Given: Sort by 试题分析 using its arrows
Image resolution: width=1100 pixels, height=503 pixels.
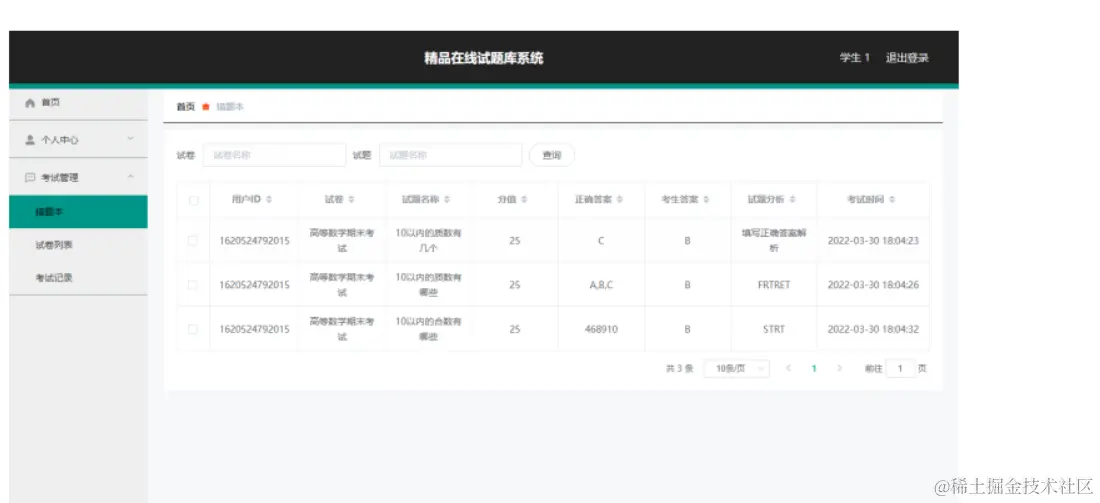Looking at the screenshot, I should tap(792, 200).
